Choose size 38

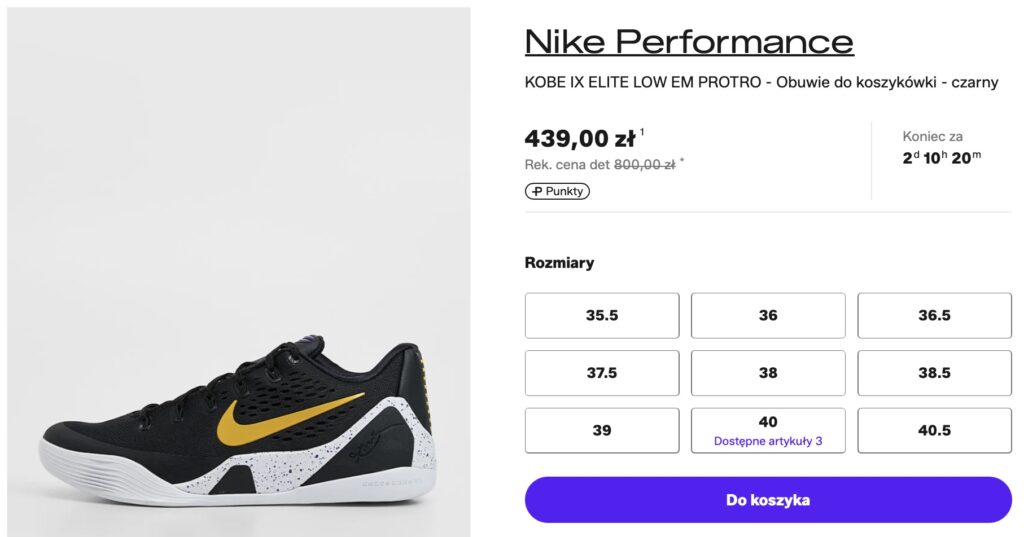768,373
